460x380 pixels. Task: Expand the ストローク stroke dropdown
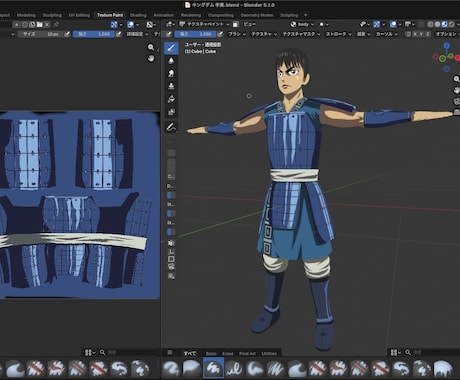click(x=338, y=34)
